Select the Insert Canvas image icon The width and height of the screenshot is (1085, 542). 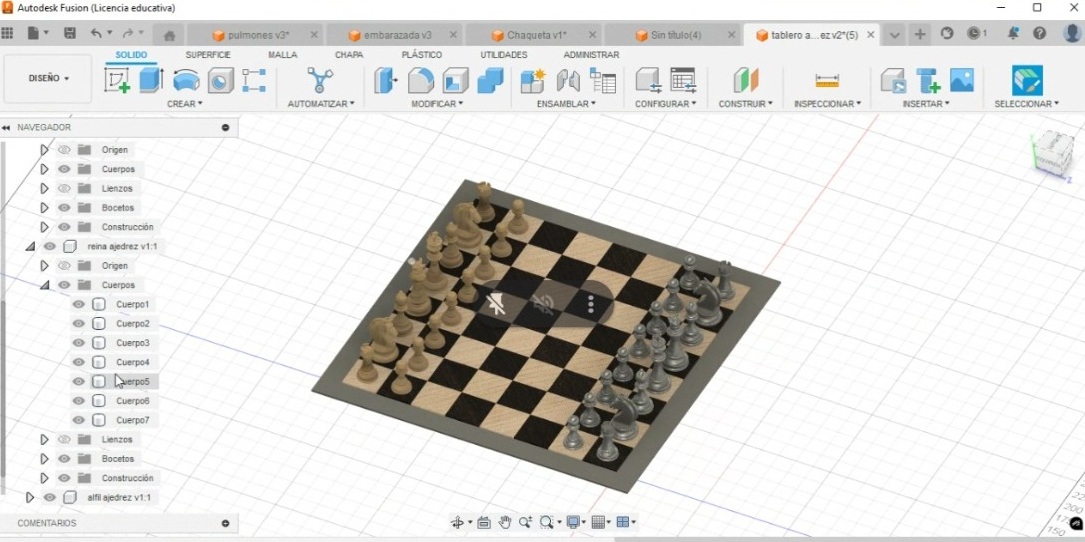point(962,80)
